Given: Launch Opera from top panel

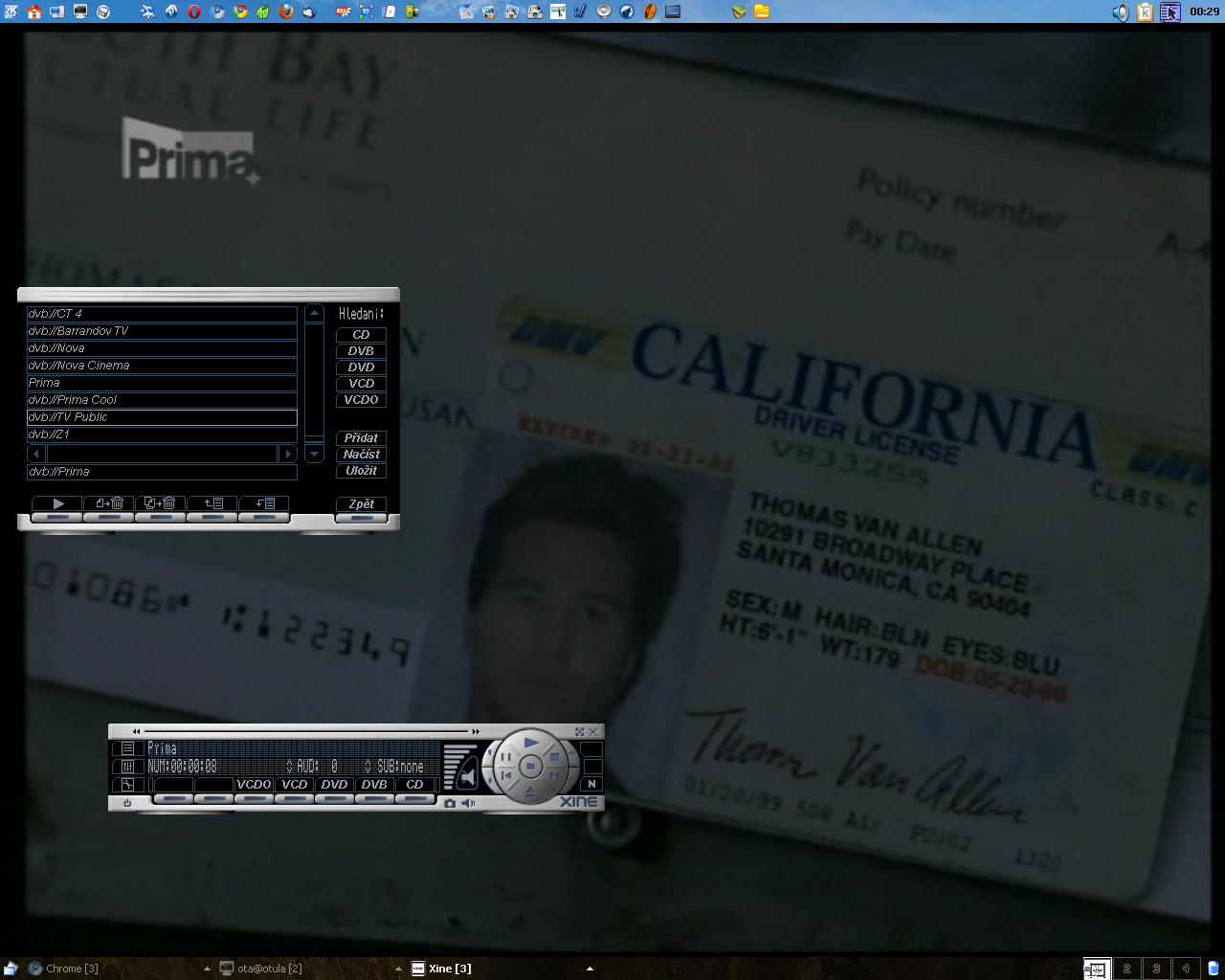Looking at the screenshot, I should [194, 11].
